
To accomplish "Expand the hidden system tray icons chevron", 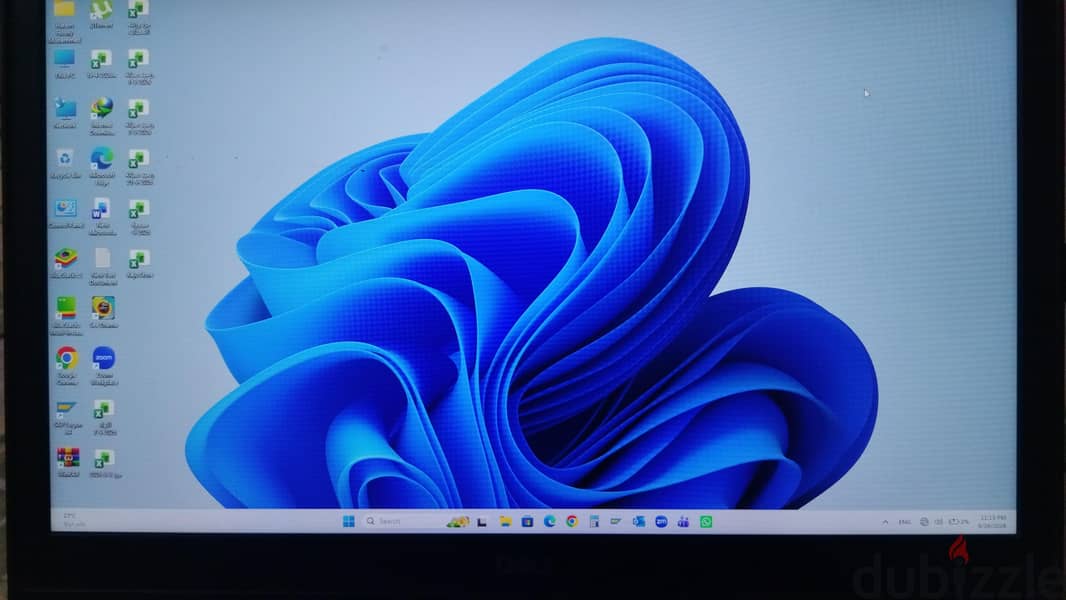I will coord(885,522).
